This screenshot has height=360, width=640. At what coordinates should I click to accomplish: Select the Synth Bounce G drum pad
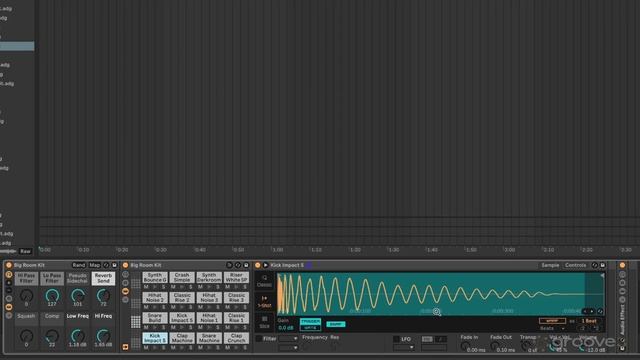pyautogui.click(x=155, y=277)
